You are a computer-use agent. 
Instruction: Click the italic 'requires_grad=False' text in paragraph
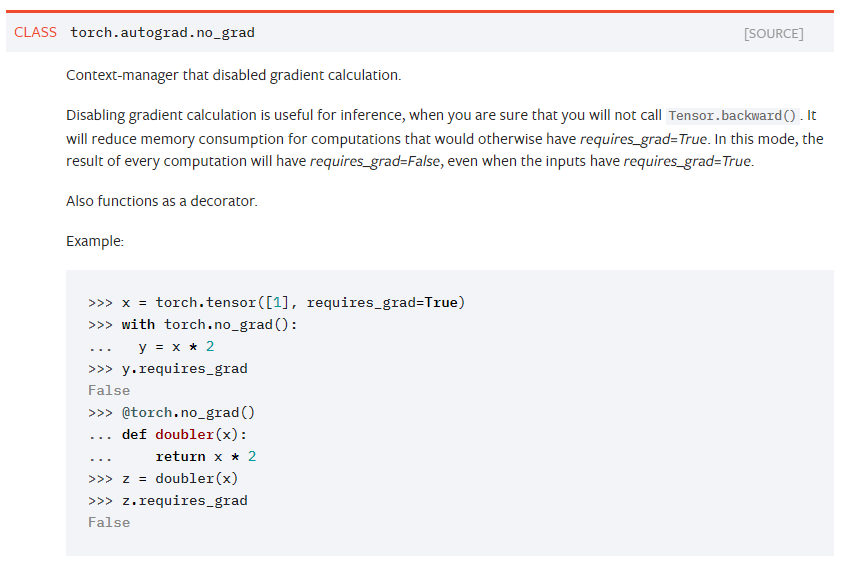pyautogui.click(x=375, y=161)
